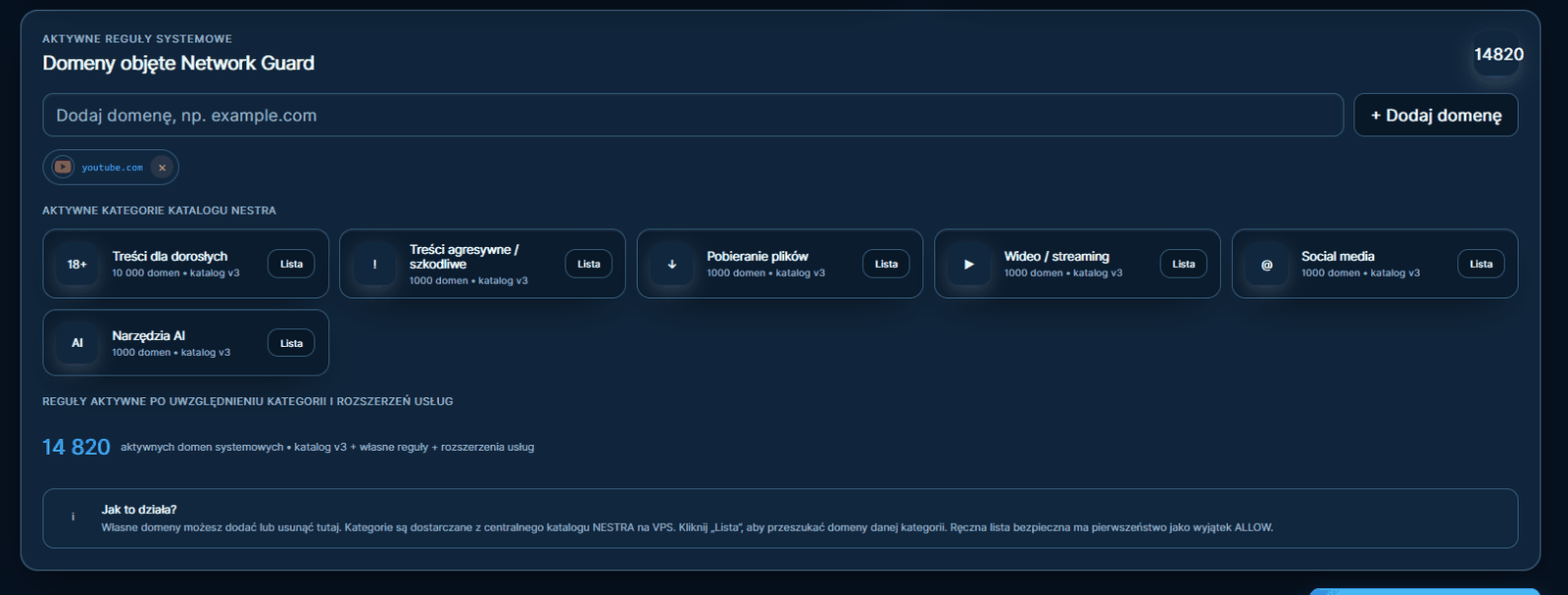The width and height of the screenshot is (1568, 595).
Task: Click the 18+ adult content icon
Action: click(x=77, y=264)
